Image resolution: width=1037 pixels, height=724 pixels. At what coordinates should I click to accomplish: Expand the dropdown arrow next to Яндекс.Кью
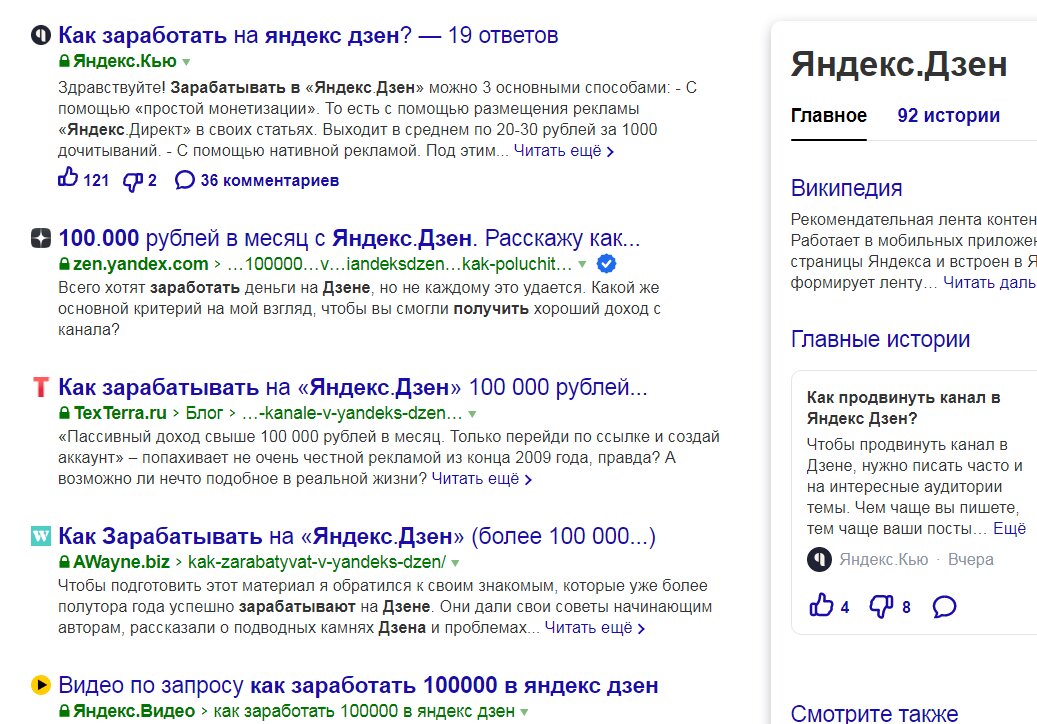coord(187,62)
